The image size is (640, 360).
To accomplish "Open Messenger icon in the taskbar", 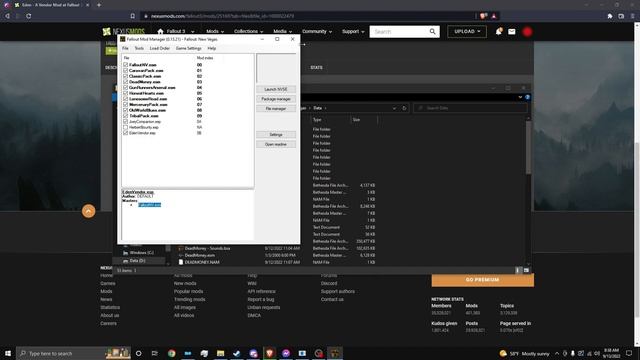I will 286,353.
